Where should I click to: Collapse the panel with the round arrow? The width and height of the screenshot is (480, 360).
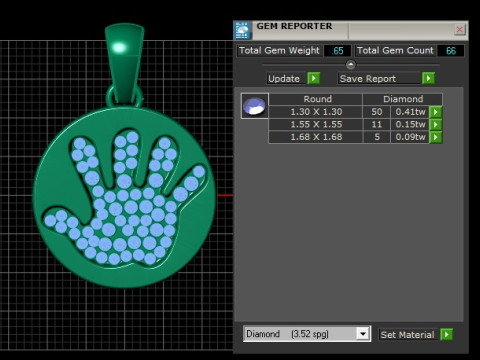coord(351,64)
